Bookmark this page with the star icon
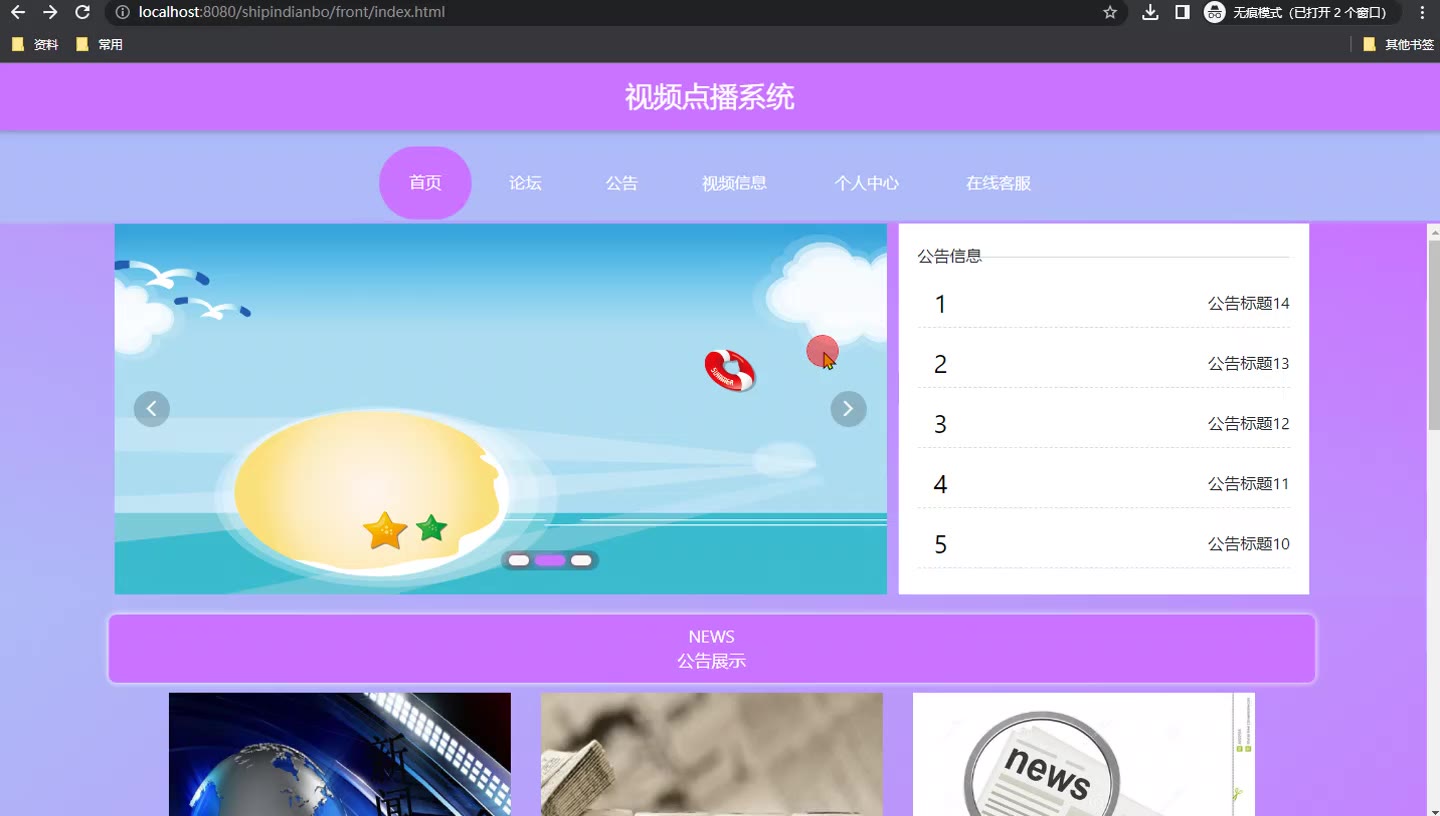The width and height of the screenshot is (1440, 816). [x=1110, y=12]
